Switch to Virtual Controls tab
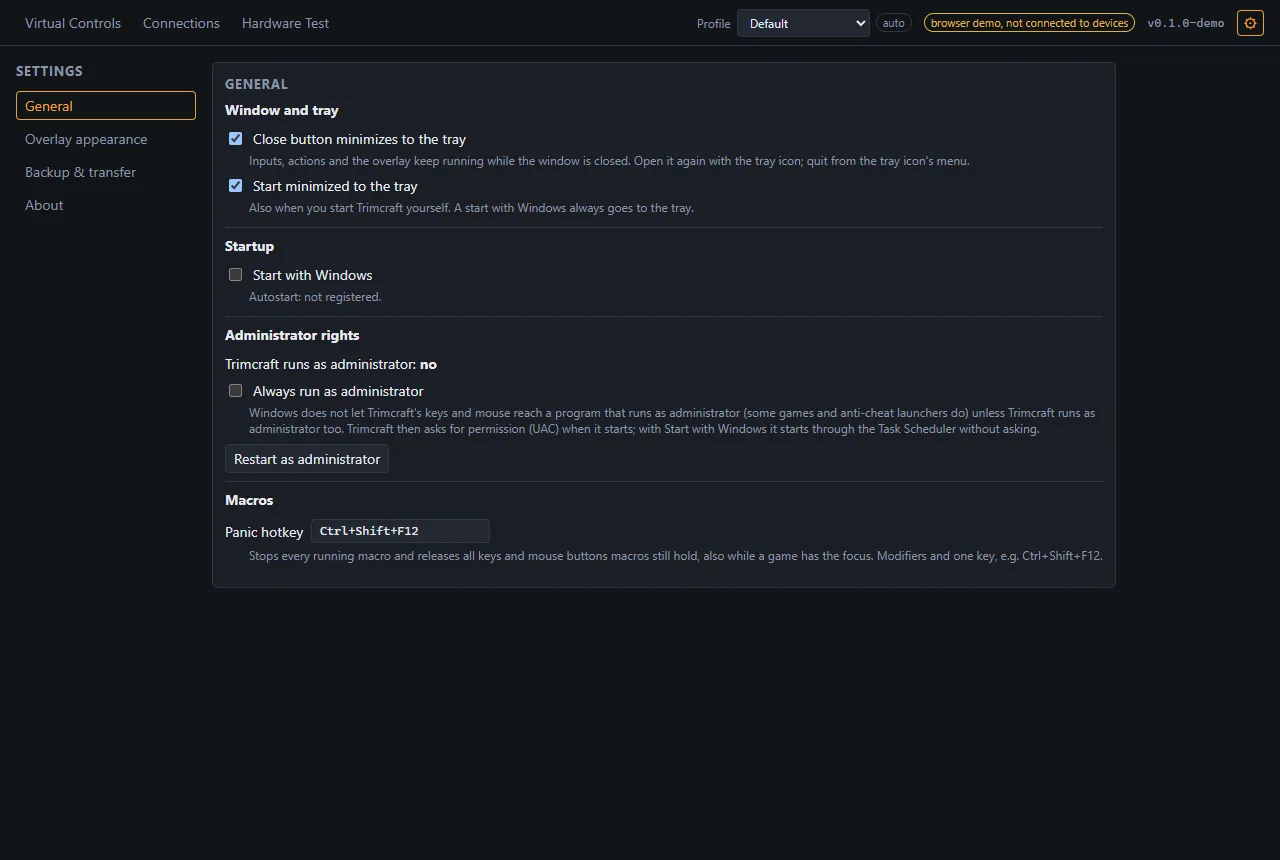This screenshot has height=860, width=1280. (x=73, y=23)
